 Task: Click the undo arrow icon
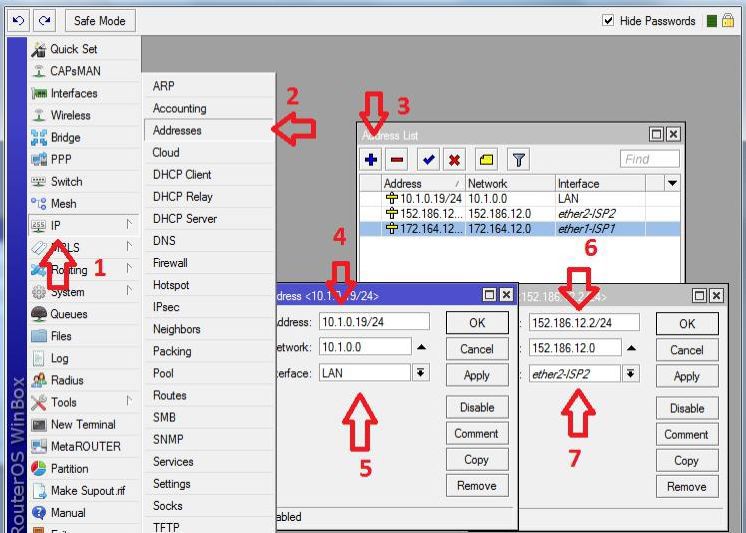[19, 20]
